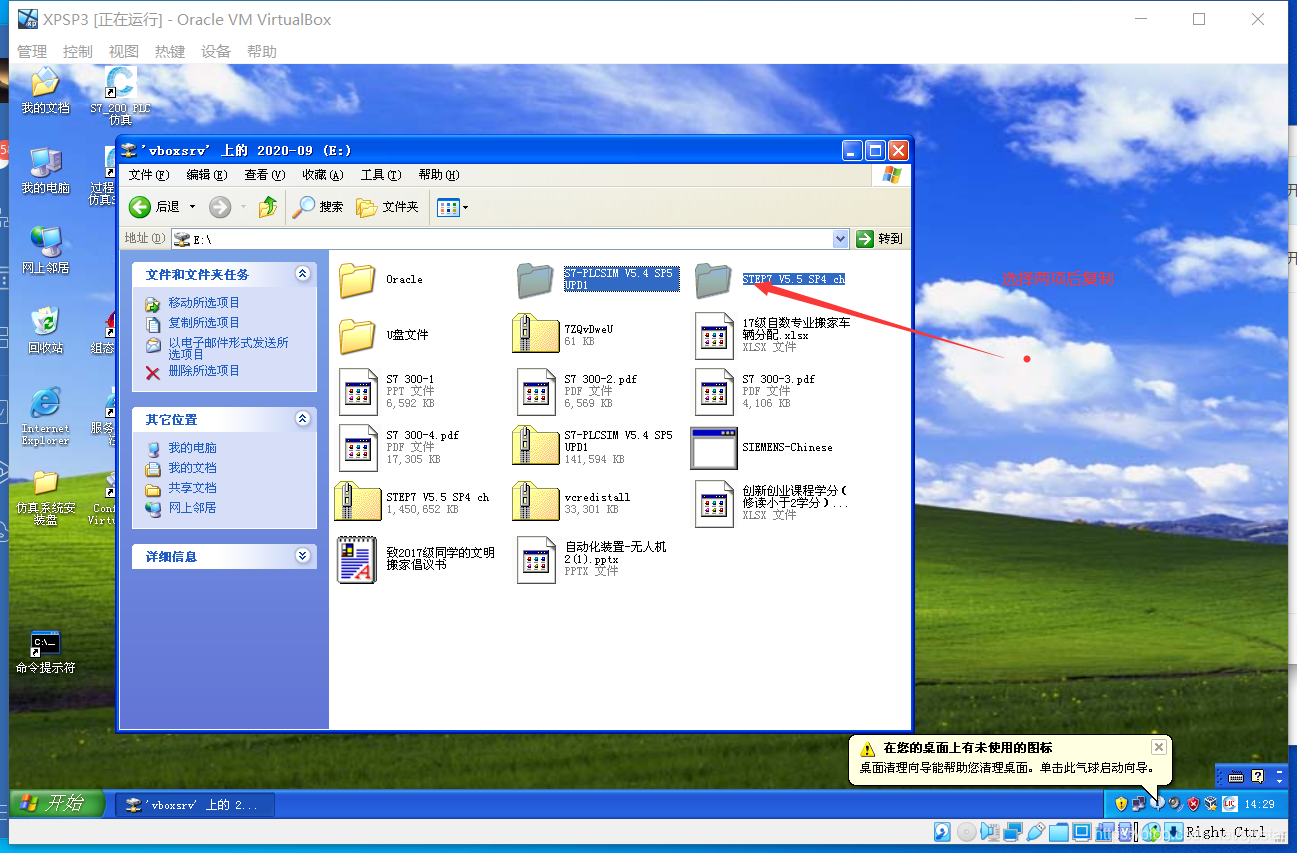Open 我的文档 link in 其它位置

pyautogui.click(x=192, y=468)
